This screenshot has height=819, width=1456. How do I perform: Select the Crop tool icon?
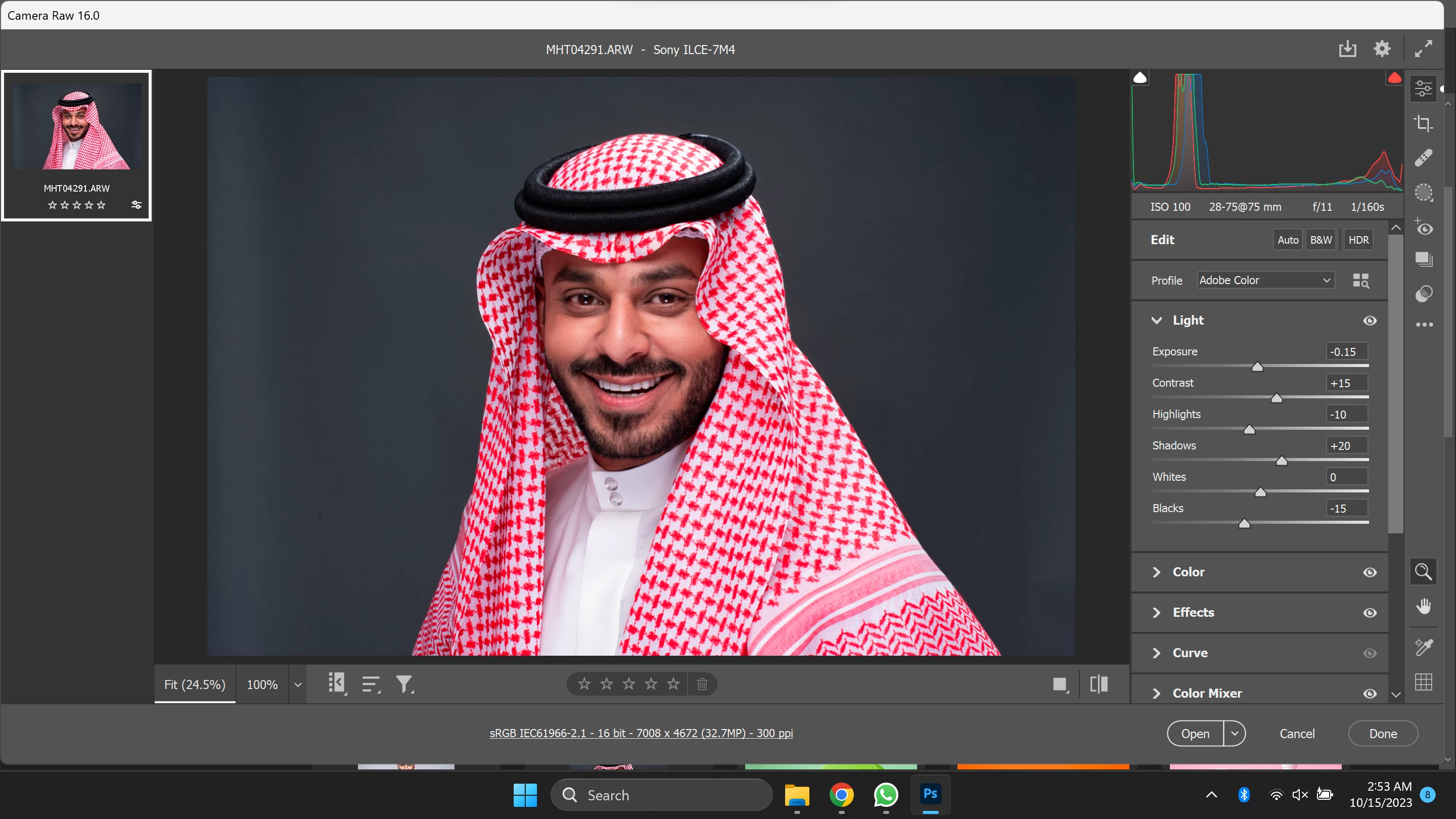(x=1423, y=123)
